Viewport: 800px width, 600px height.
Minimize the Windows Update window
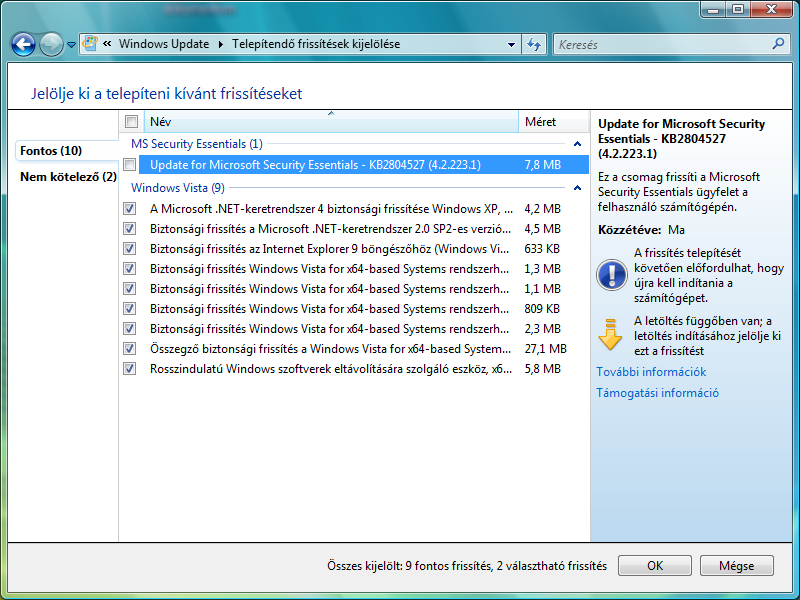point(714,9)
